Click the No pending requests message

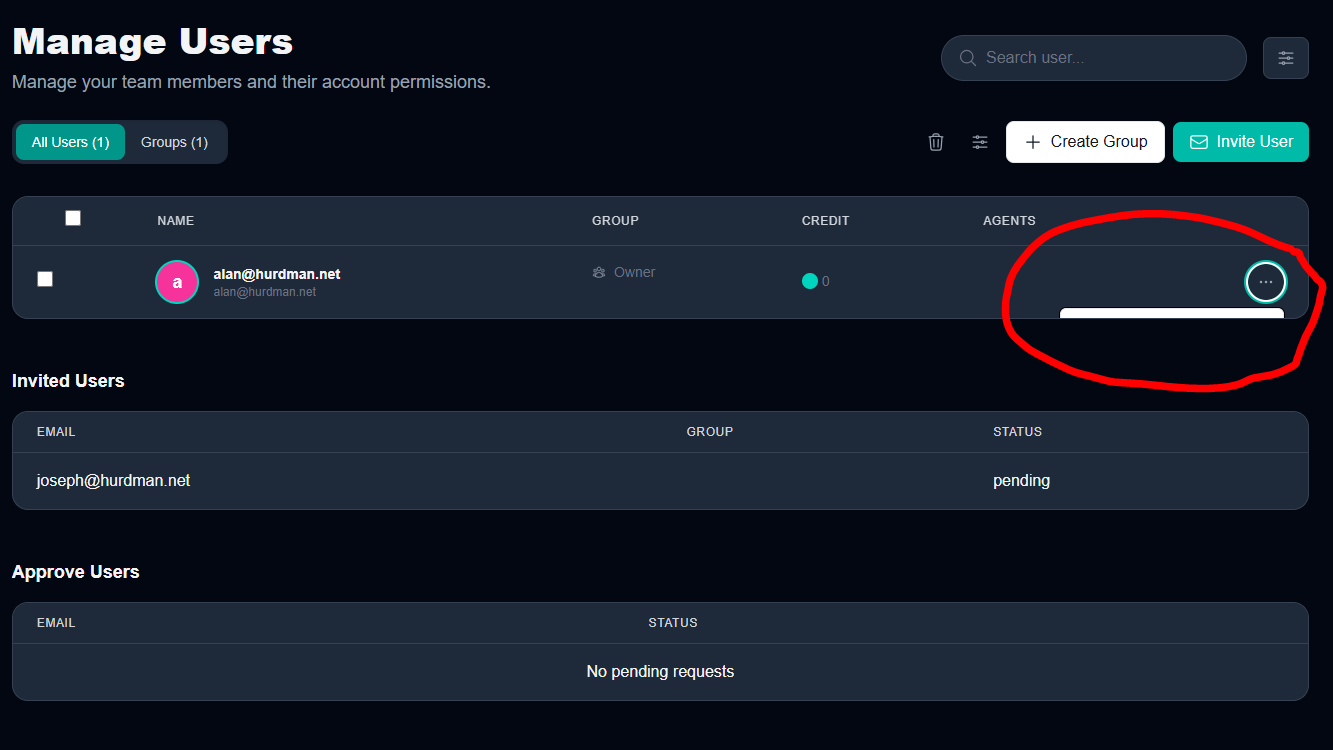point(660,672)
